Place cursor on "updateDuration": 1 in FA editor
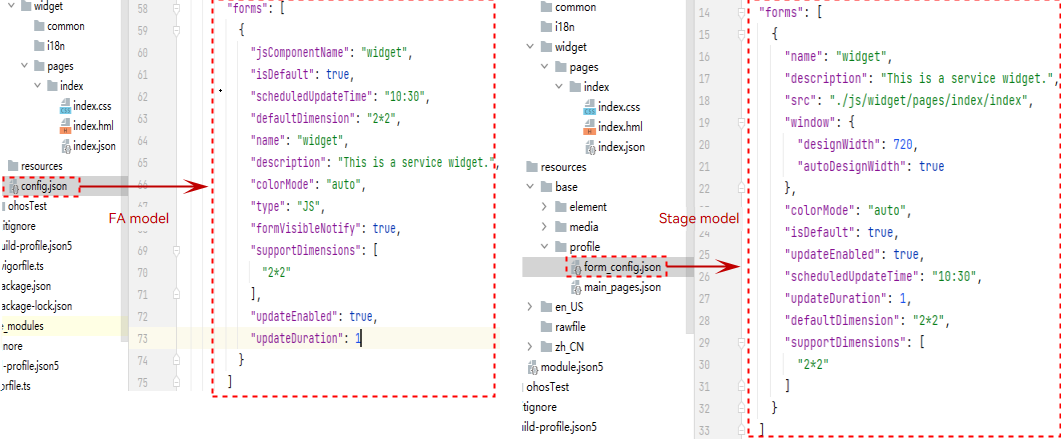Image resolution: width=1061 pixels, height=445 pixels. [x=305, y=338]
